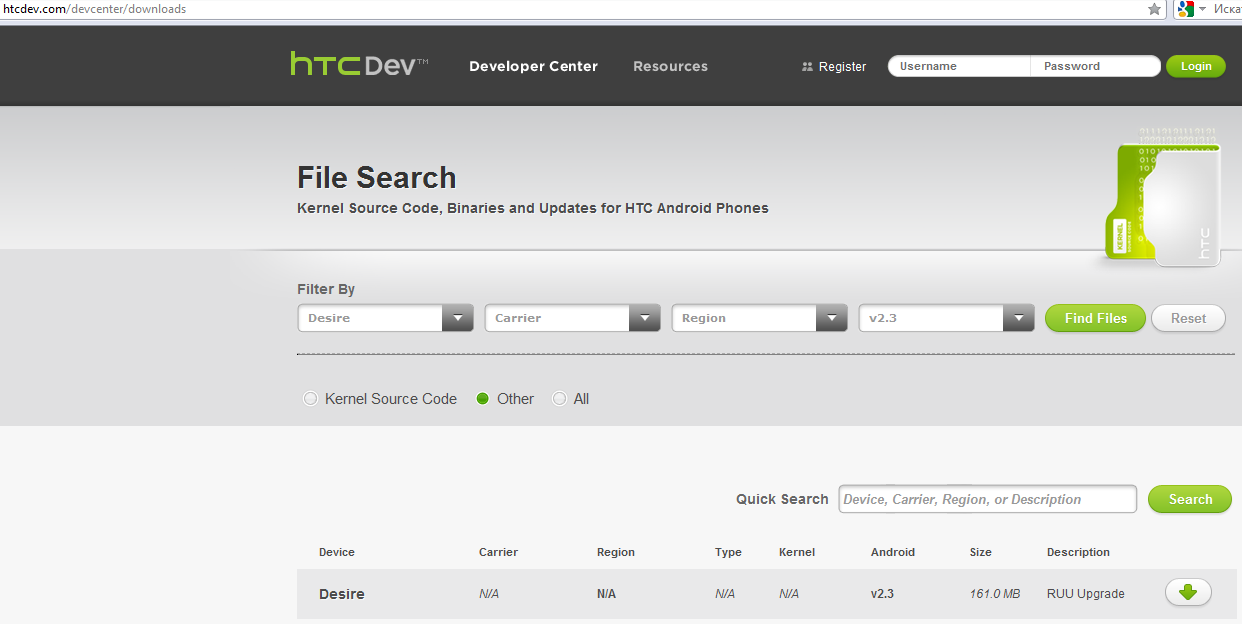Image resolution: width=1242 pixels, height=624 pixels.
Task: Focus the Password field
Action: click(1096, 66)
